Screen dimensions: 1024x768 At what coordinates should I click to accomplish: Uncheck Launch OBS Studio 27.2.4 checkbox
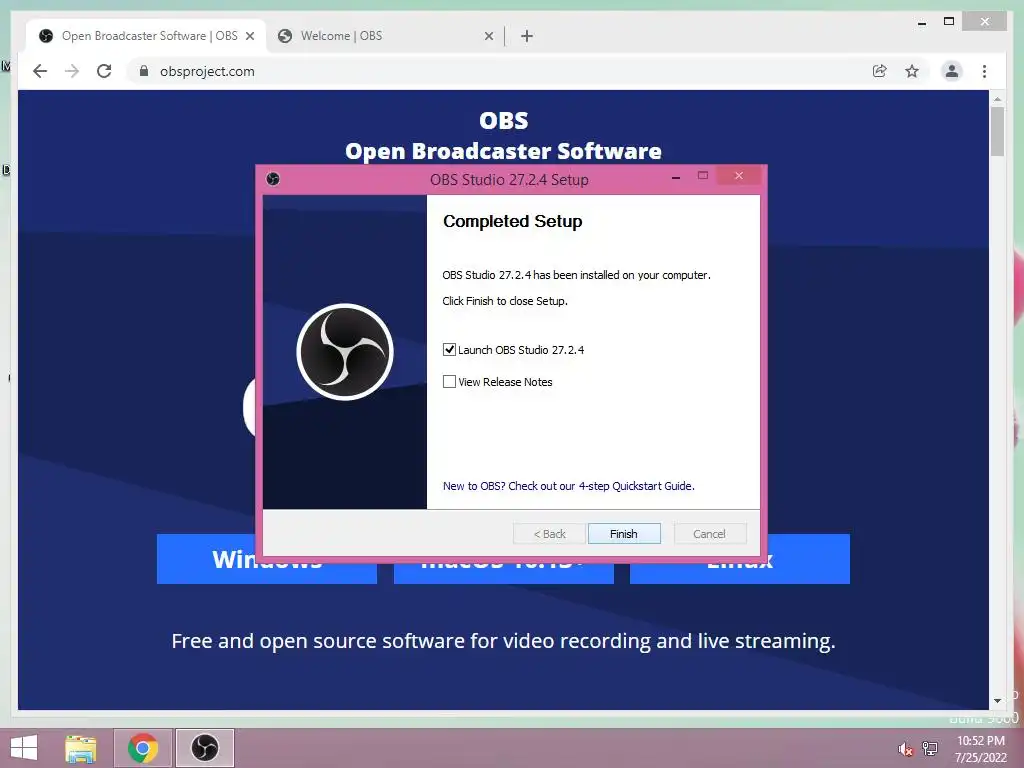(x=449, y=349)
